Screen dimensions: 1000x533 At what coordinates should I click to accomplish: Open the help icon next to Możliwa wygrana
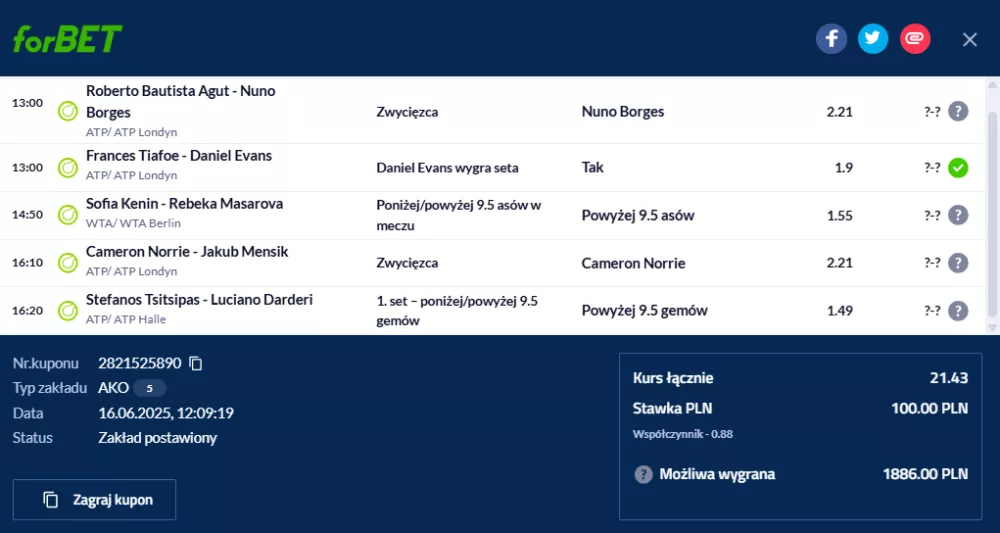pyautogui.click(x=643, y=474)
